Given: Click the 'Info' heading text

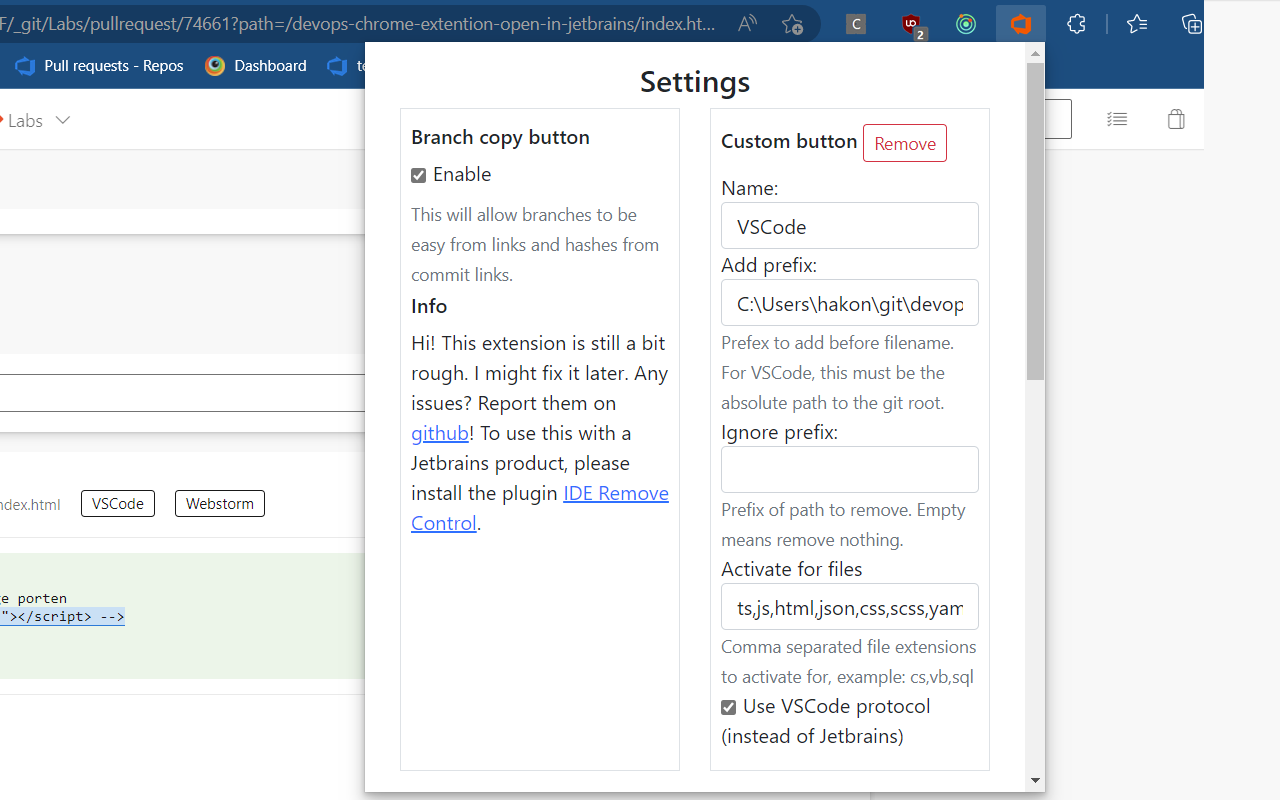Looking at the screenshot, I should [x=429, y=306].
